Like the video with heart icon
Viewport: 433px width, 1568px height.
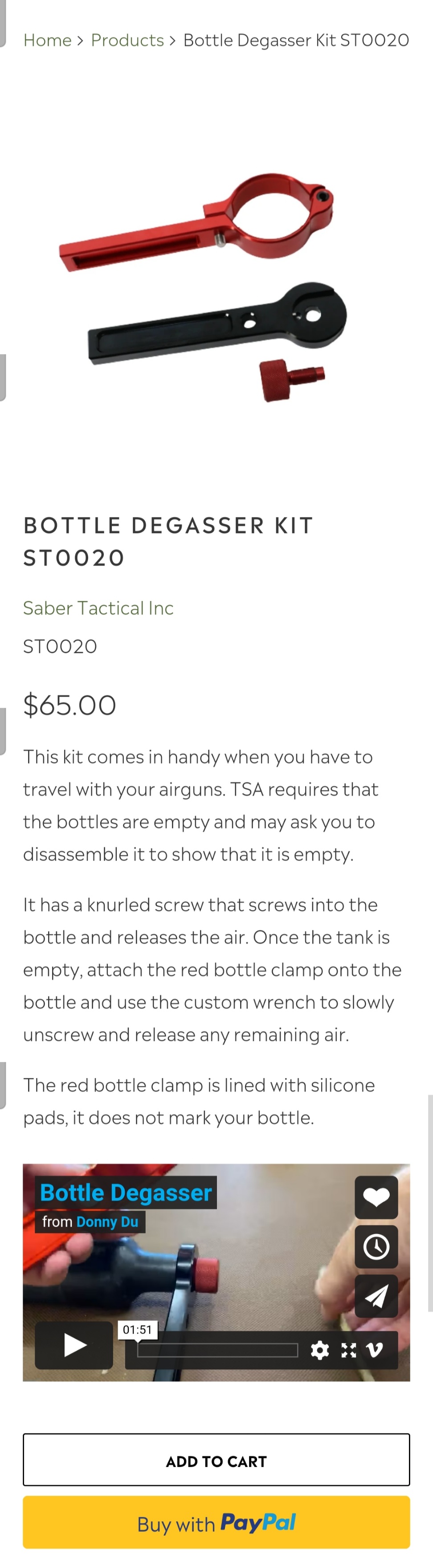(376, 1197)
